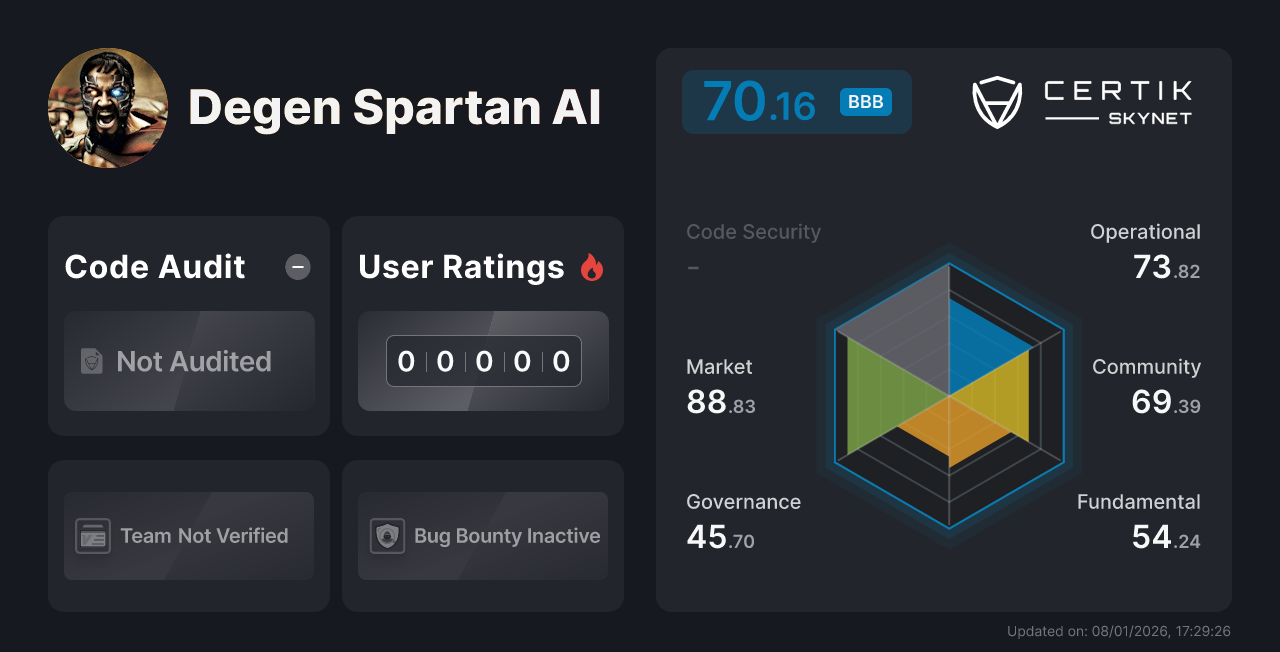
Task: Select the shield icon beside Not Audited
Action: pyautogui.click(x=90, y=362)
